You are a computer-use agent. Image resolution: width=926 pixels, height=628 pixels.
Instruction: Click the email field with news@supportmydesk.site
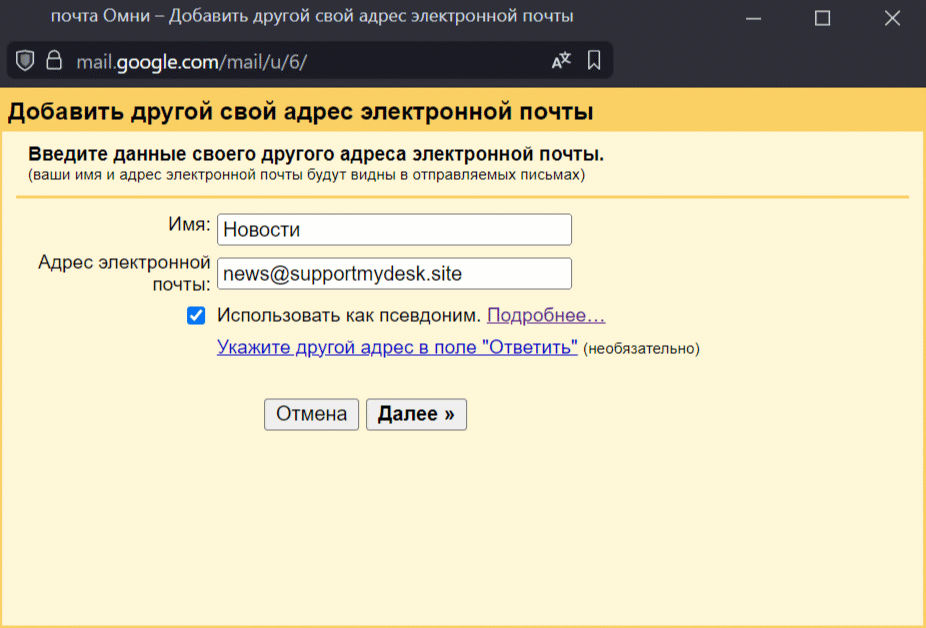pyautogui.click(x=394, y=273)
